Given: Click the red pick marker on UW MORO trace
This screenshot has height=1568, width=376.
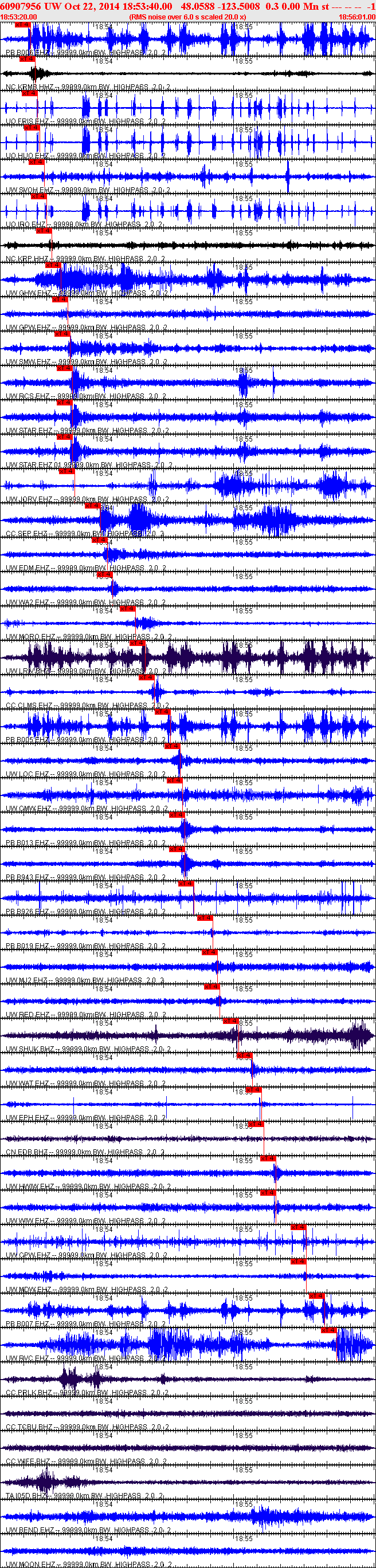Looking at the screenshot, I should (x=127, y=609).
